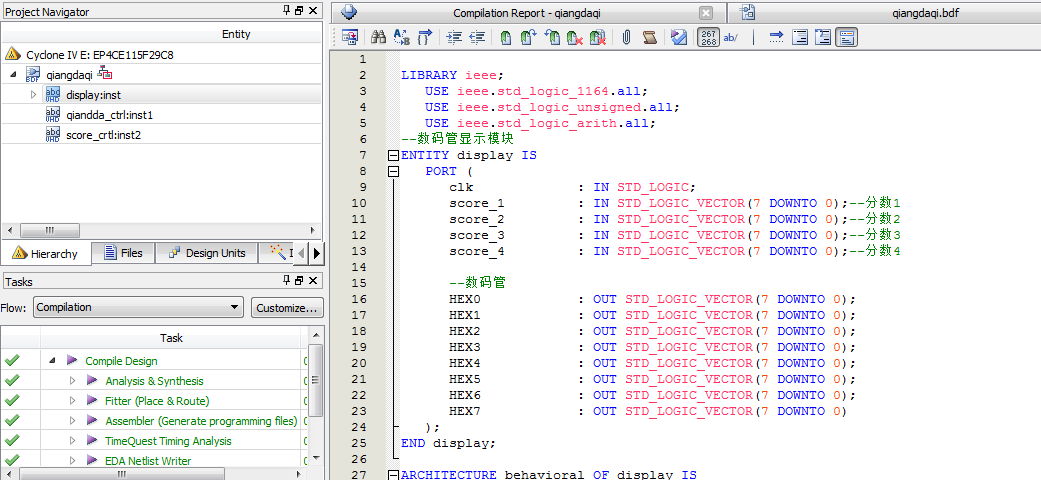Click the Replace text icon in toolbar
Viewport: 1041px width, 480px height.
coord(402,38)
